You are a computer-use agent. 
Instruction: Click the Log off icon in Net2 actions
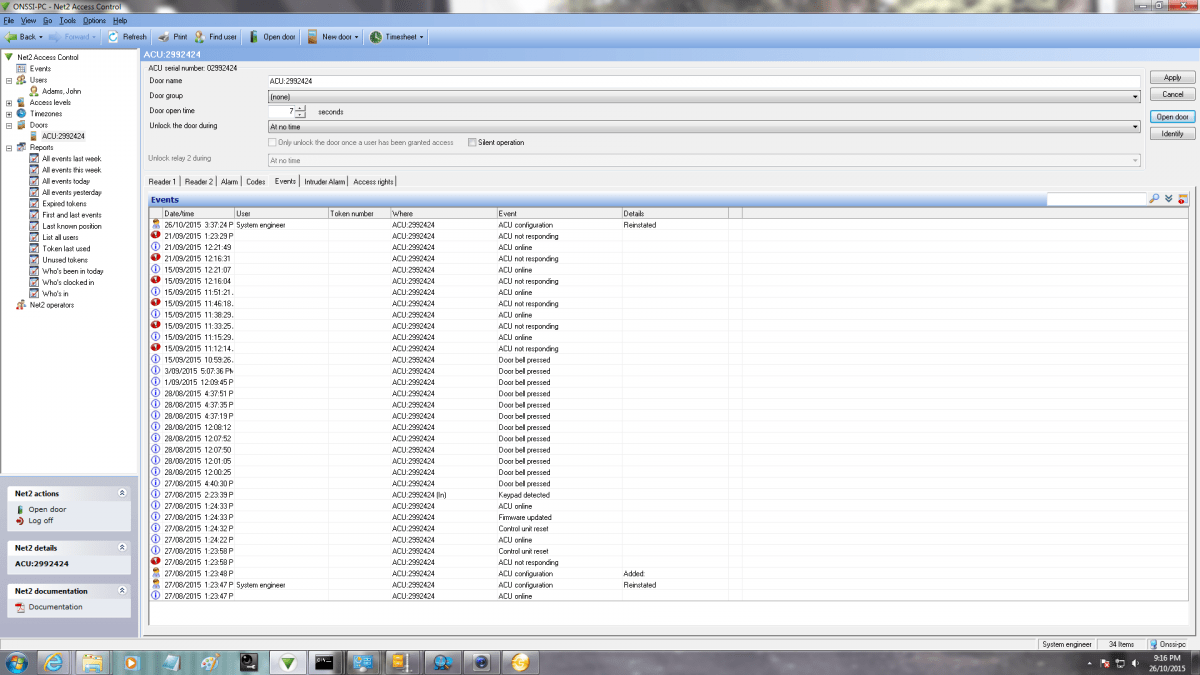(x=20, y=521)
